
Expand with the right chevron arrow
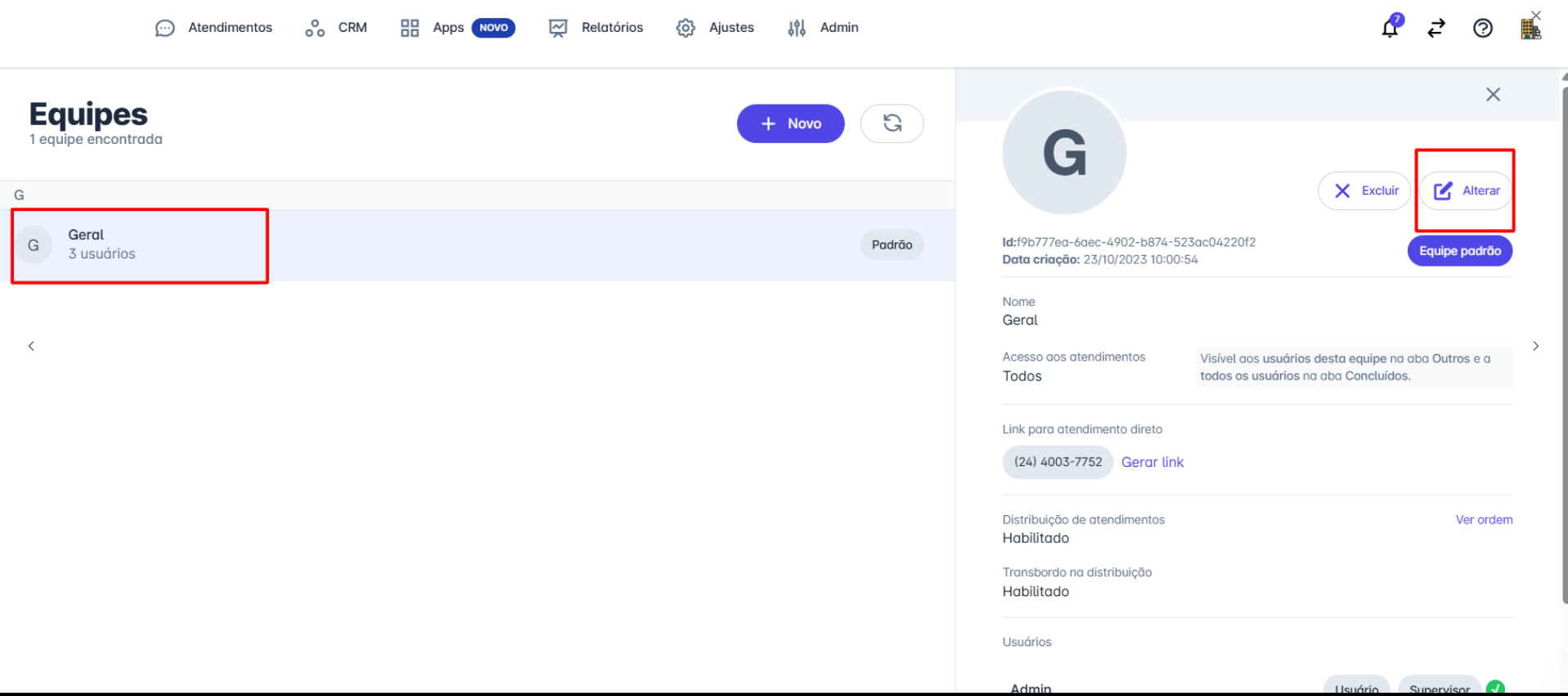coord(1535,346)
